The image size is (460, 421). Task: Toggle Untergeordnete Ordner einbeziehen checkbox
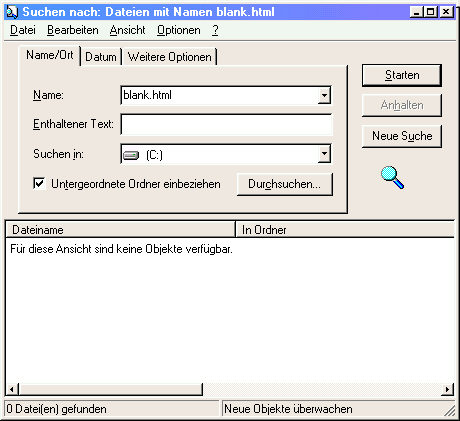tap(39, 183)
